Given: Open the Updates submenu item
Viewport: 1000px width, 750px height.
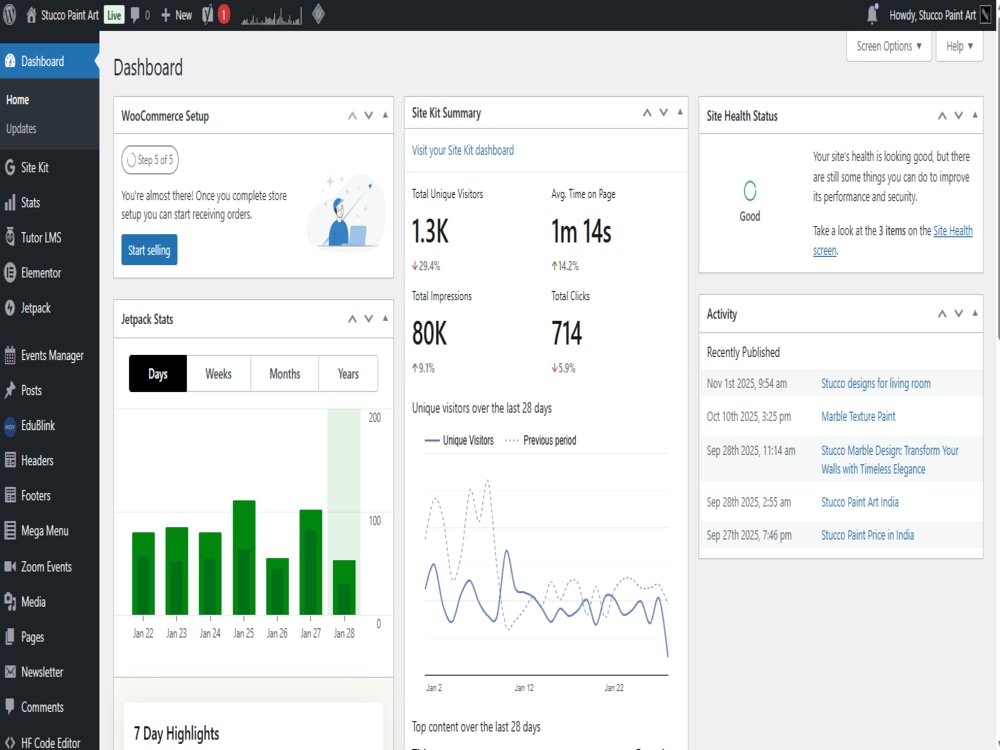Looking at the screenshot, I should (21, 128).
